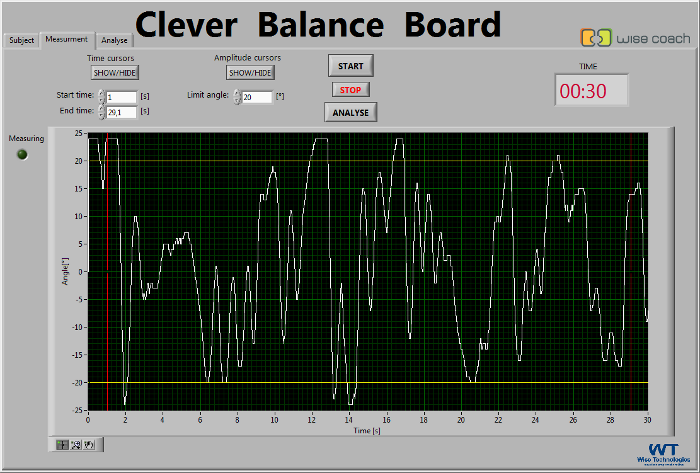
Task: Start the measurement with START button
Action: click(x=350, y=66)
